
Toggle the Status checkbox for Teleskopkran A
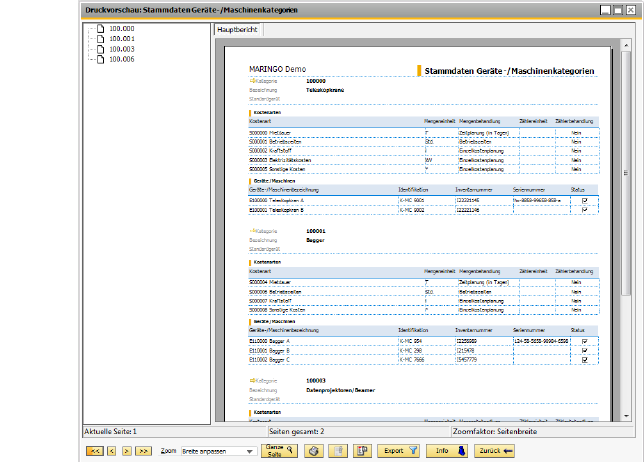584,200
